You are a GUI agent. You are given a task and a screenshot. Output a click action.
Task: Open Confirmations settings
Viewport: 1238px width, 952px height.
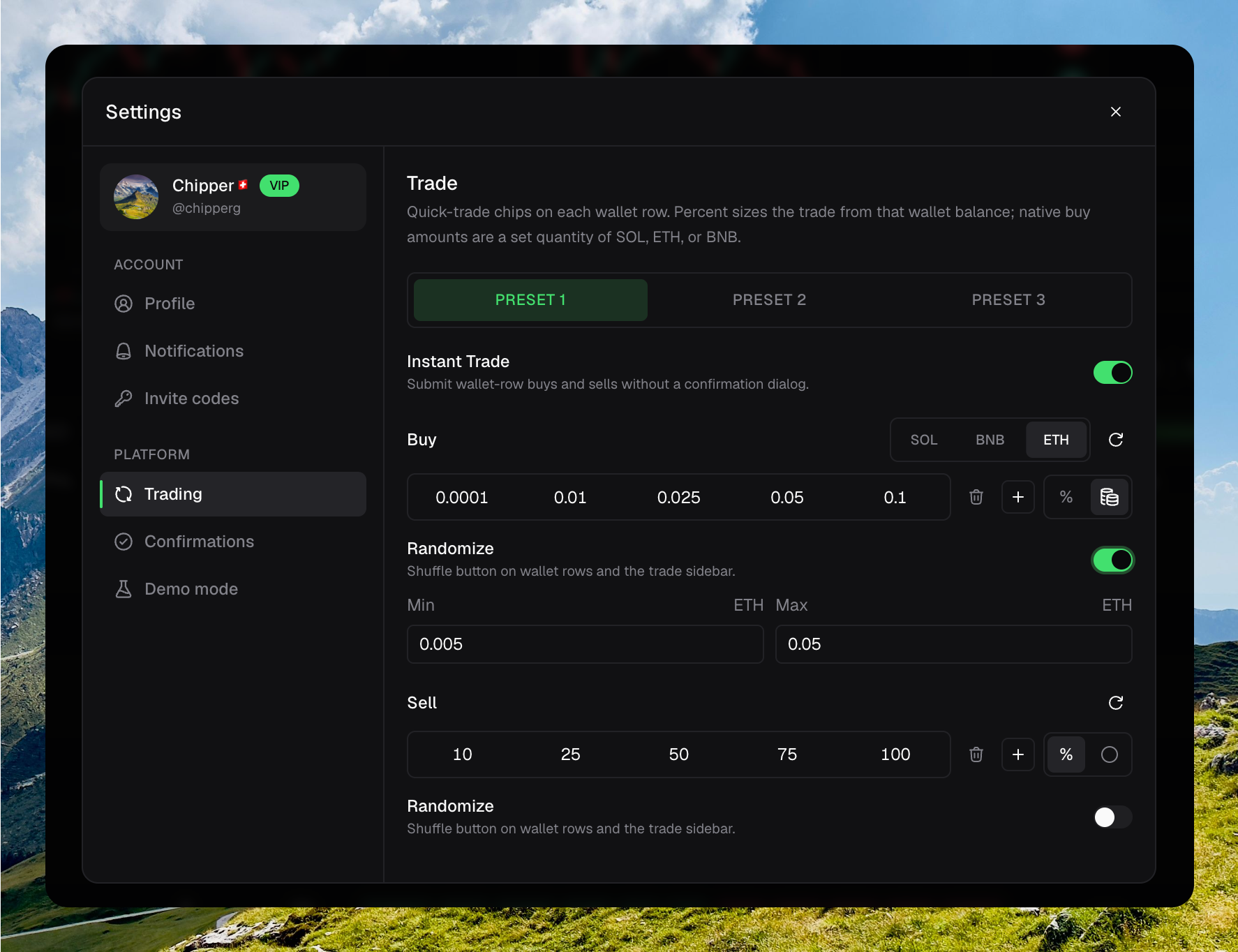pos(233,542)
